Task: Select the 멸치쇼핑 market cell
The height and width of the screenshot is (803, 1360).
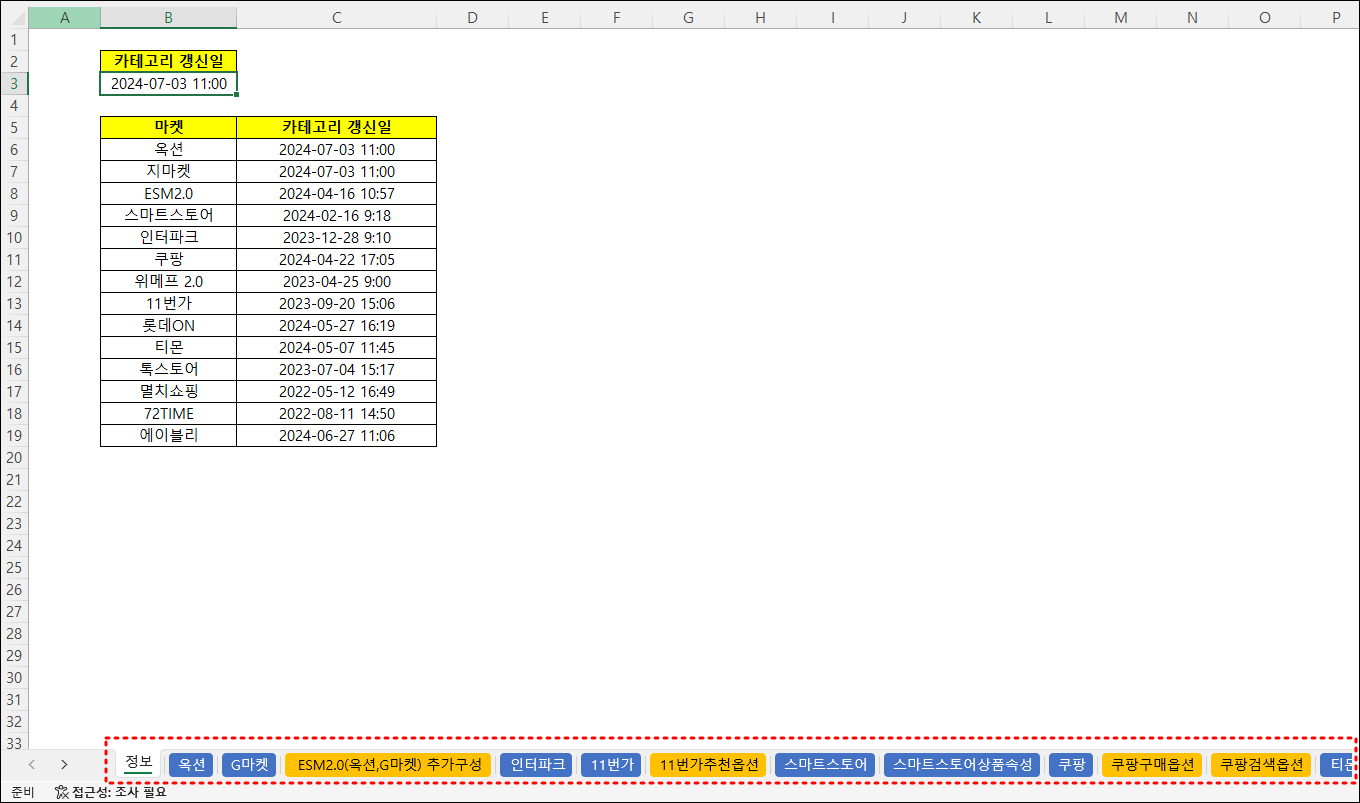Action: click(168, 391)
